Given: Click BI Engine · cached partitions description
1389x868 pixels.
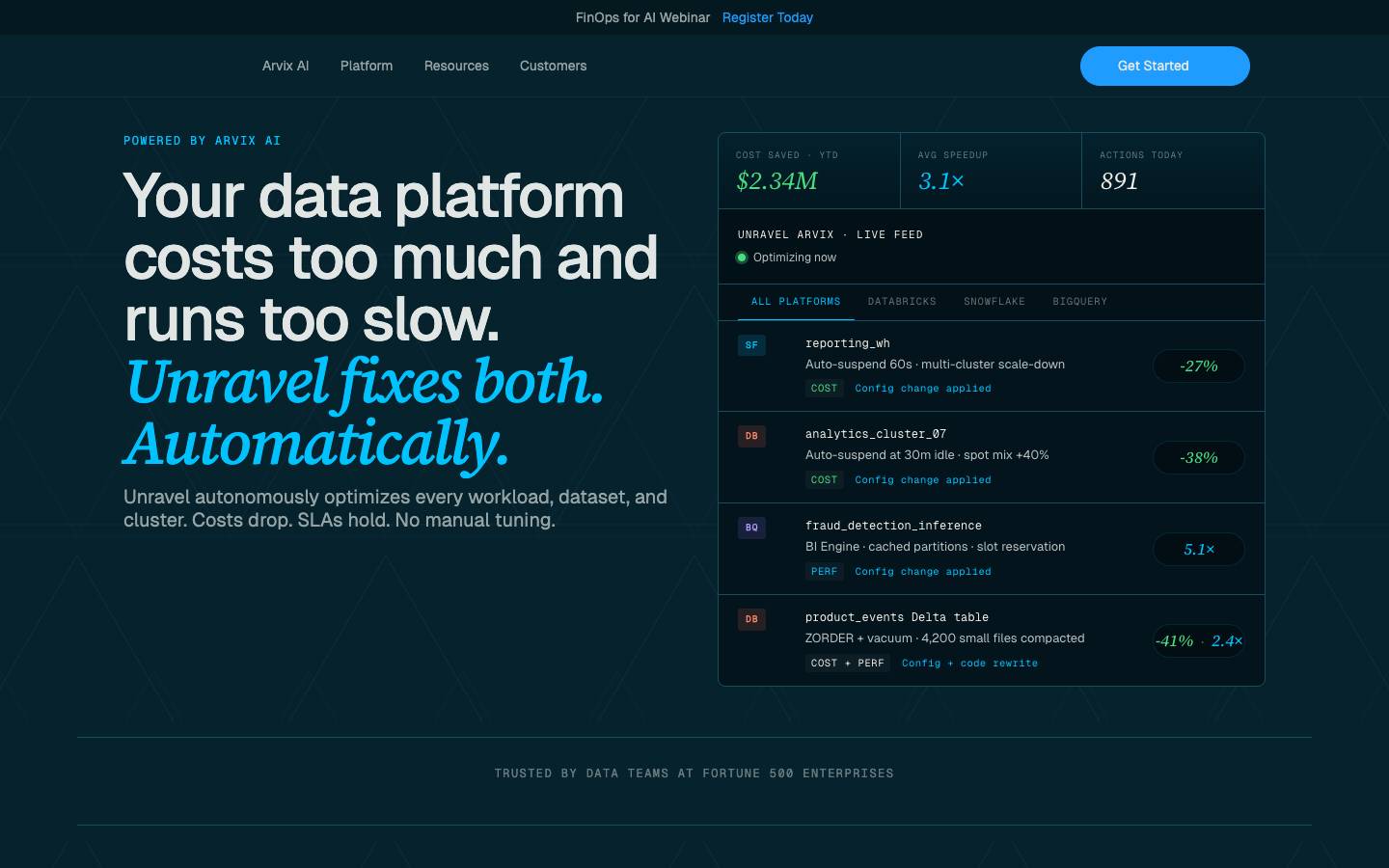Looking at the screenshot, I should tap(935, 547).
